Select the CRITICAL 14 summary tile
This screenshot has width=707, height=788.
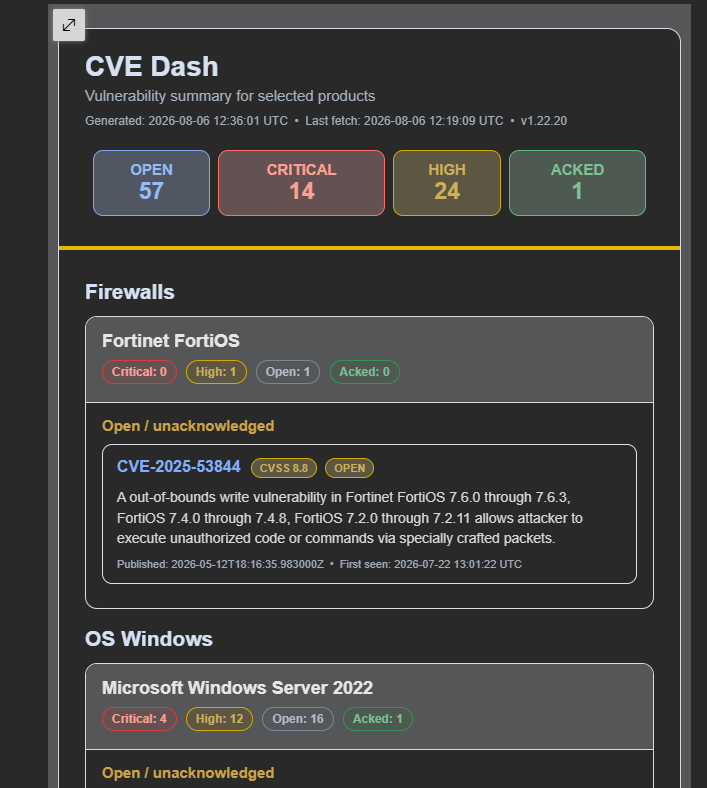coord(301,183)
